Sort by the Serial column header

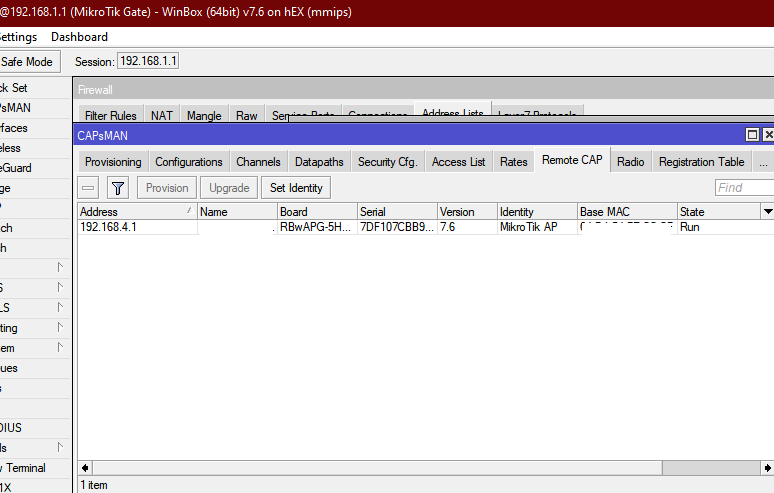pyautogui.click(x=397, y=212)
